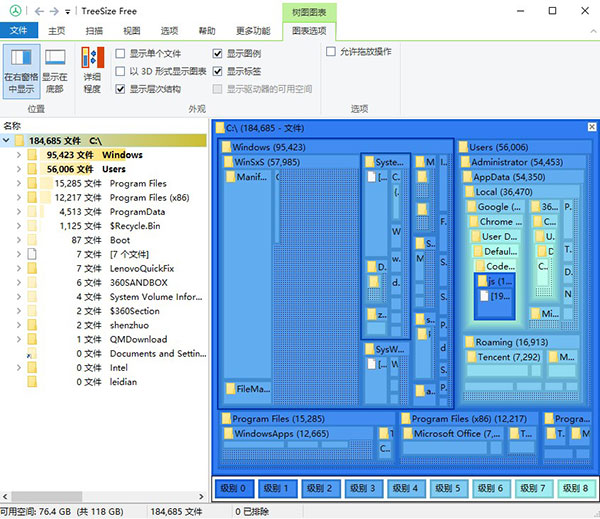The image size is (600, 519).
Task: Open quick access toolbar customize arrow
Action: coord(67,12)
